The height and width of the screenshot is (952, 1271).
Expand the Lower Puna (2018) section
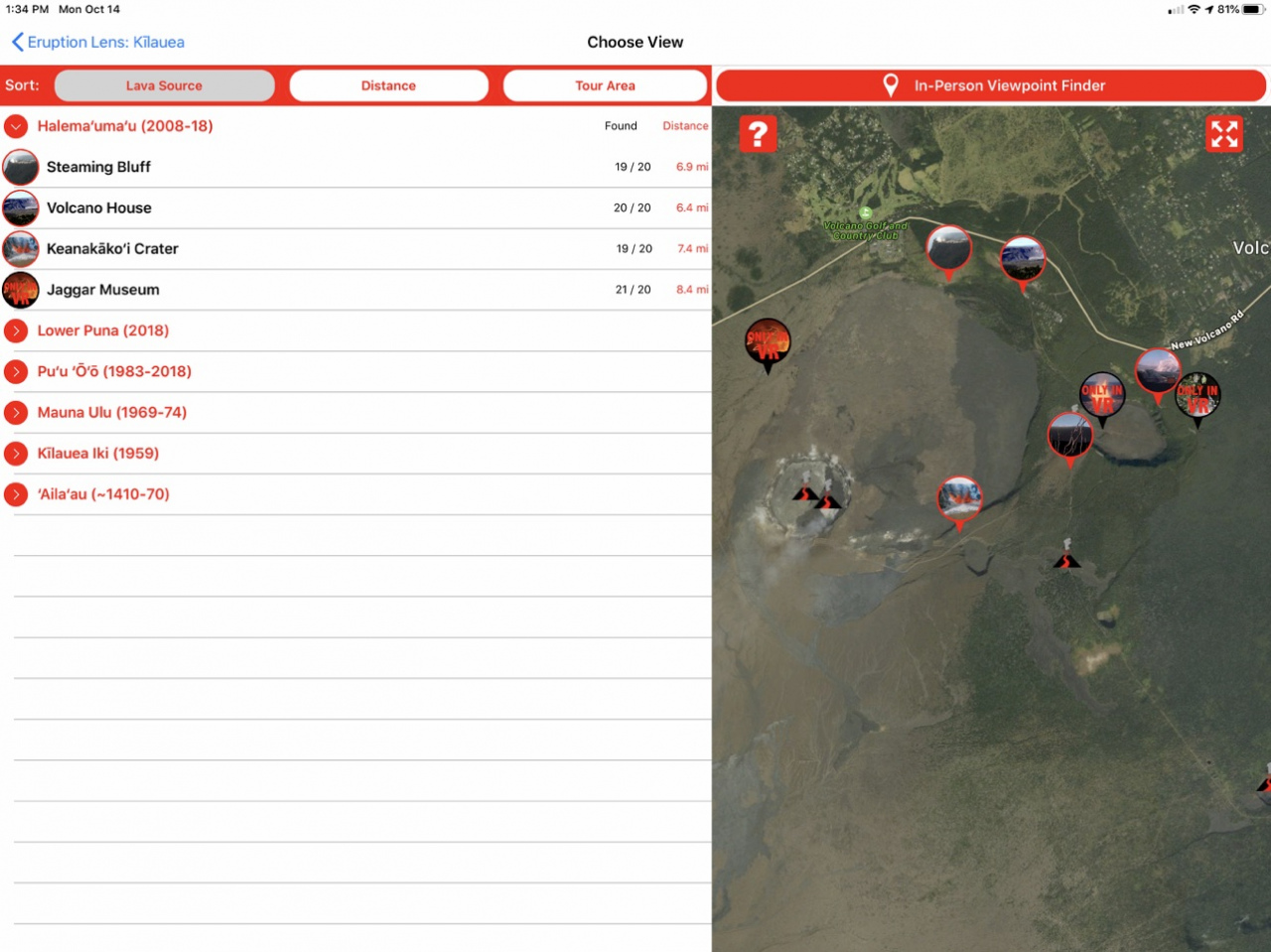point(16,331)
